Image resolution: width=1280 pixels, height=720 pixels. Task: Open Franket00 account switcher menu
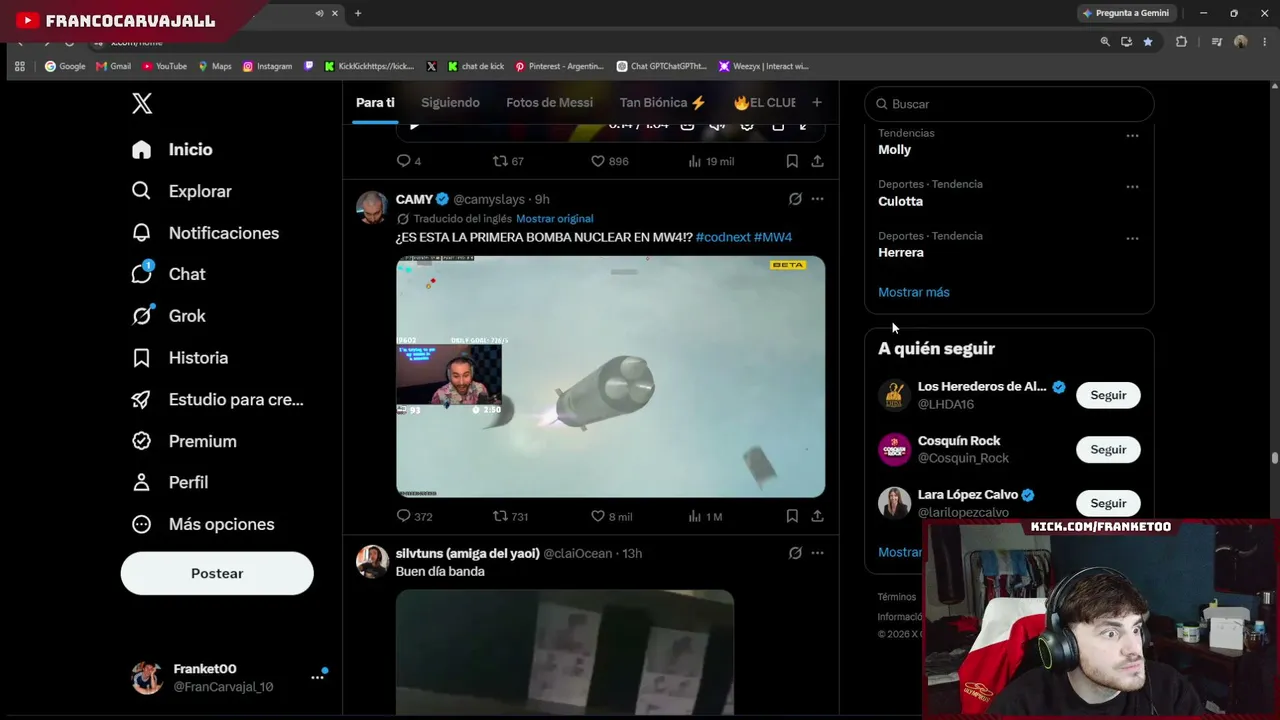(x=217, y=677)
